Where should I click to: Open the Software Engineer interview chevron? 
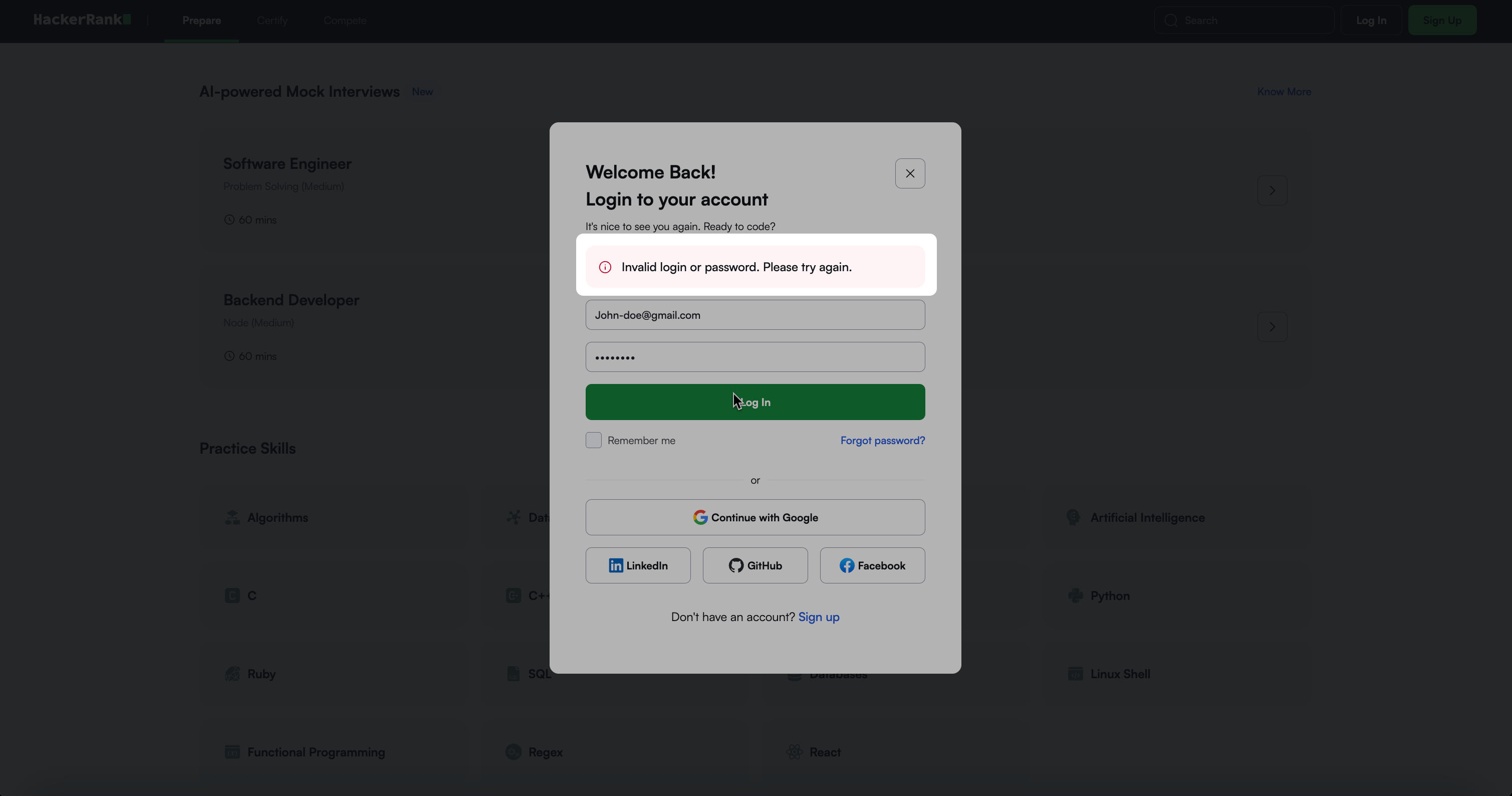(1272, 190)
